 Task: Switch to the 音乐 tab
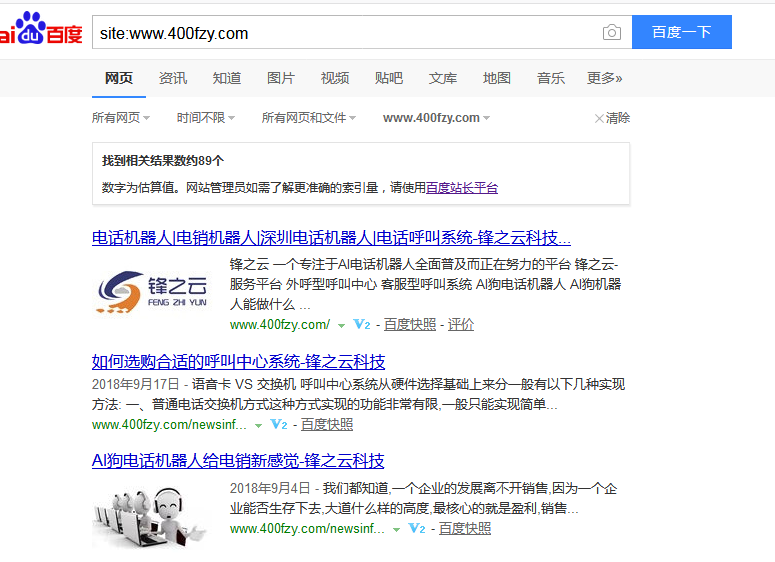(x=551, y=78)
